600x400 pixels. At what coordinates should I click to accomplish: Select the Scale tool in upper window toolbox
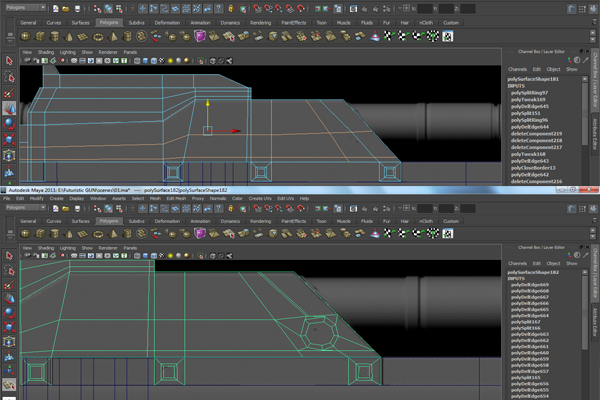(9, 139)
